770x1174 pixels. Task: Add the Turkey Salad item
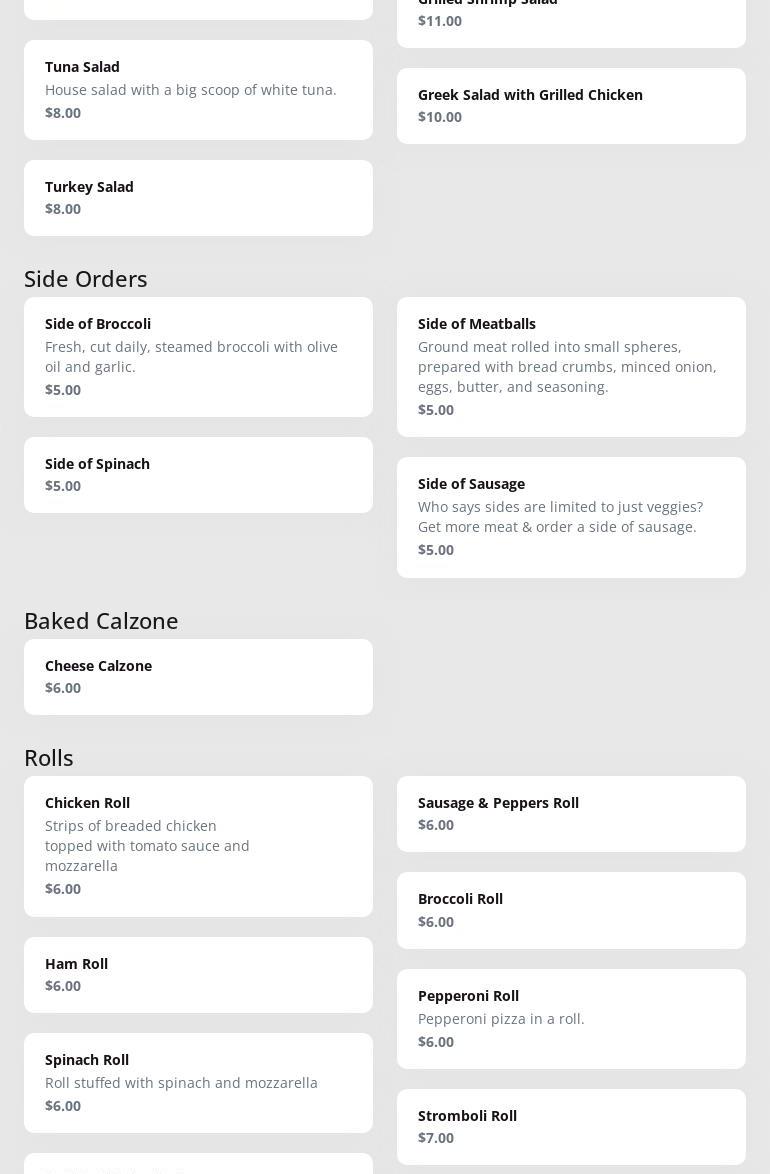pos(198,197)
